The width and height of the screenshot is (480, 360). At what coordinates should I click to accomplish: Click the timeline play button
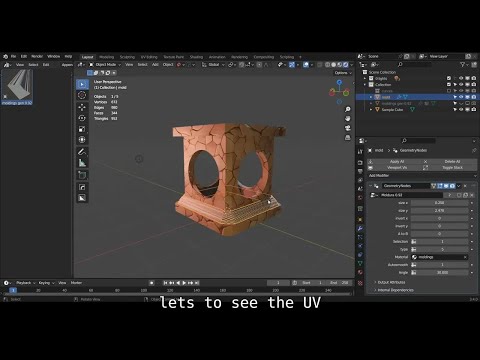184,283
